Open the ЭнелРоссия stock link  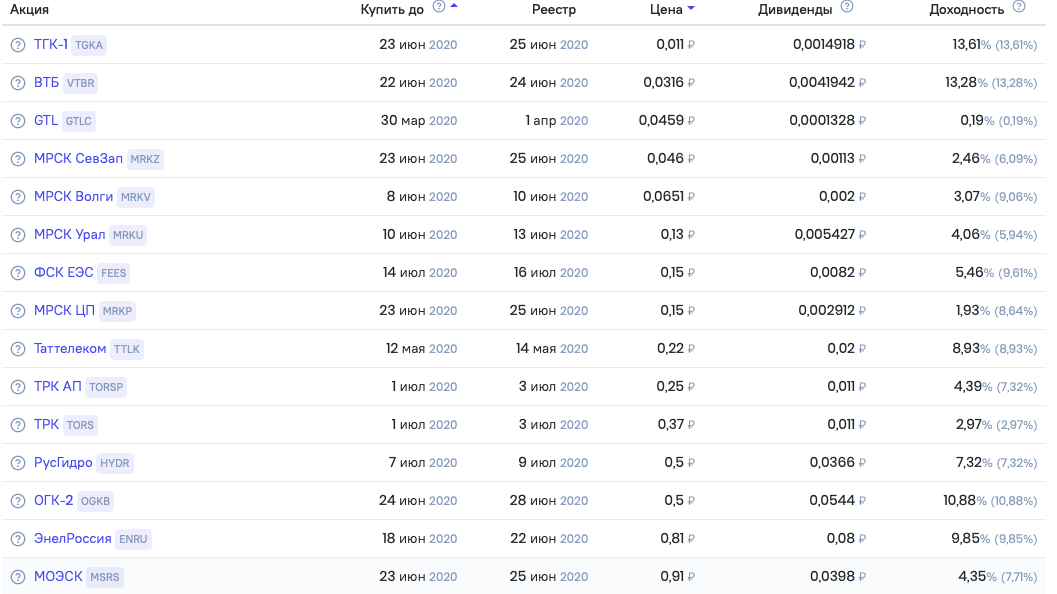(x=73, y=539)
